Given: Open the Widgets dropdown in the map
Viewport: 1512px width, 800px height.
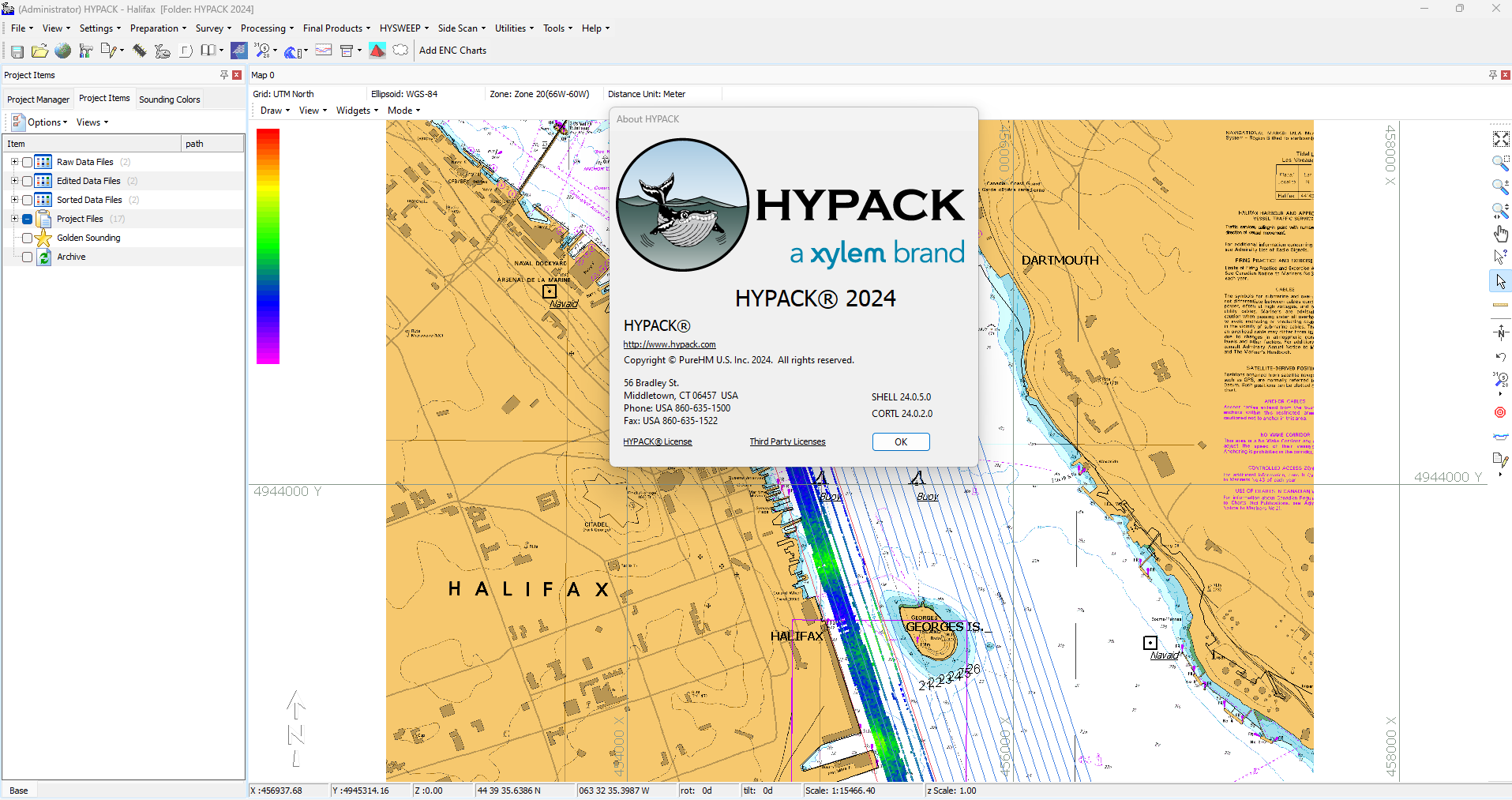Looking at the screenshot, I should pyautogui.click(x=357, y=111).
